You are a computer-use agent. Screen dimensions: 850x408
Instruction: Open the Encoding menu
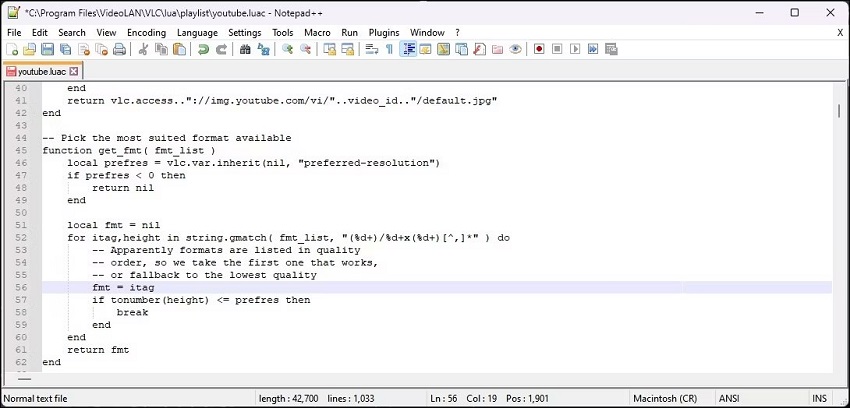tap(146, 33)
